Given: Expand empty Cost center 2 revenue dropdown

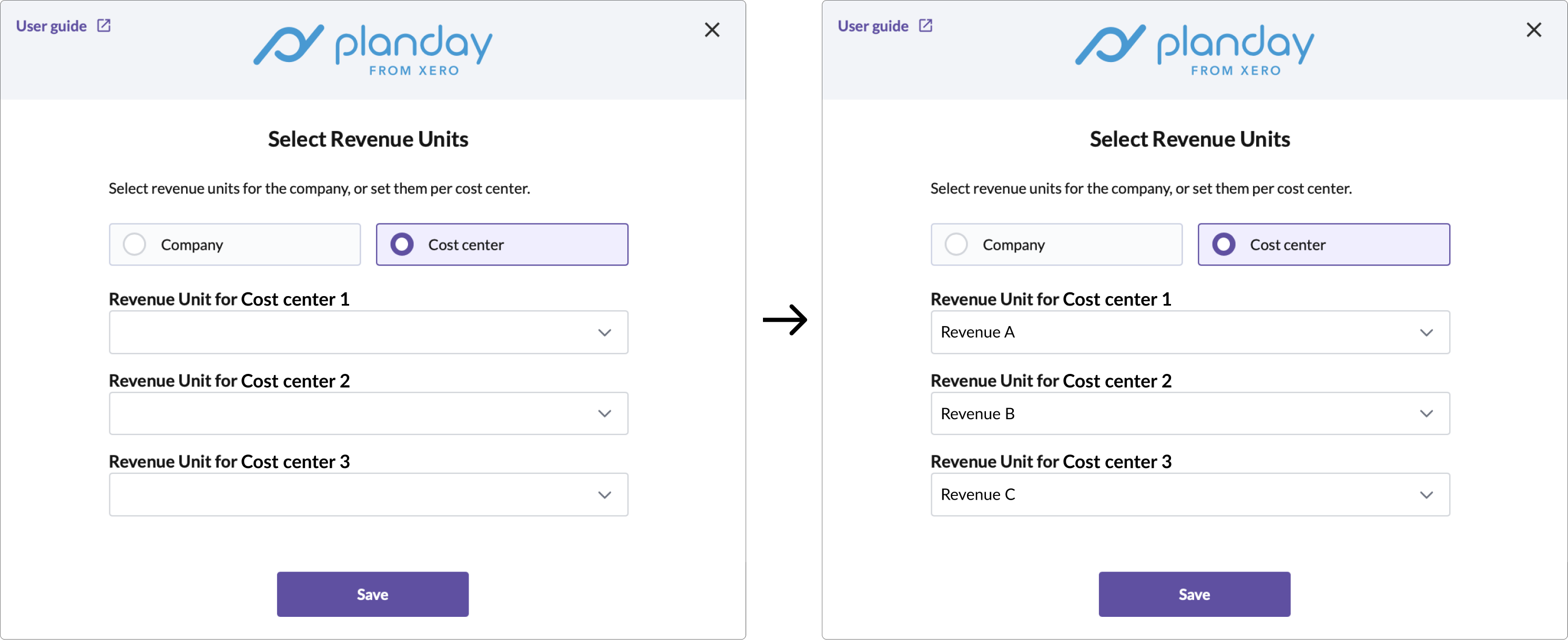Looking at the screenshot, I should (x=369, y=413).
